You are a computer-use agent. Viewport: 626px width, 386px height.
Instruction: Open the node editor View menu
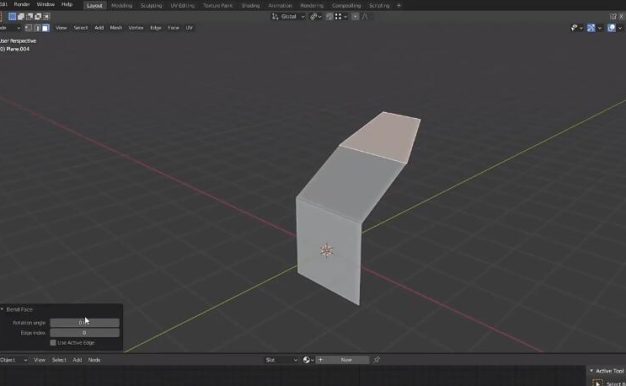pos(40,360)
